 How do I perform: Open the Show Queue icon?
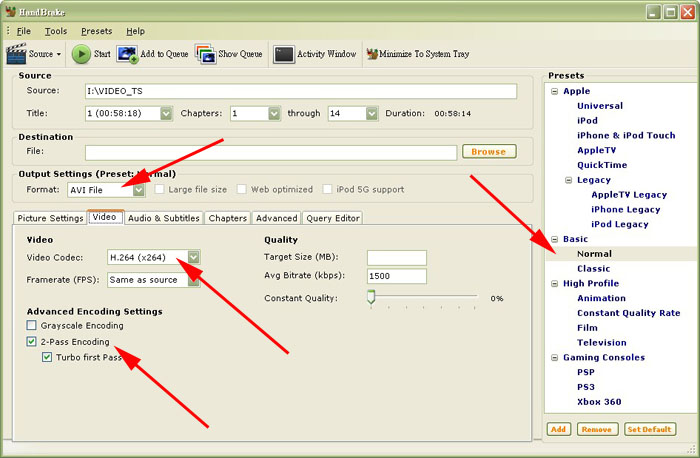point(205,54)
